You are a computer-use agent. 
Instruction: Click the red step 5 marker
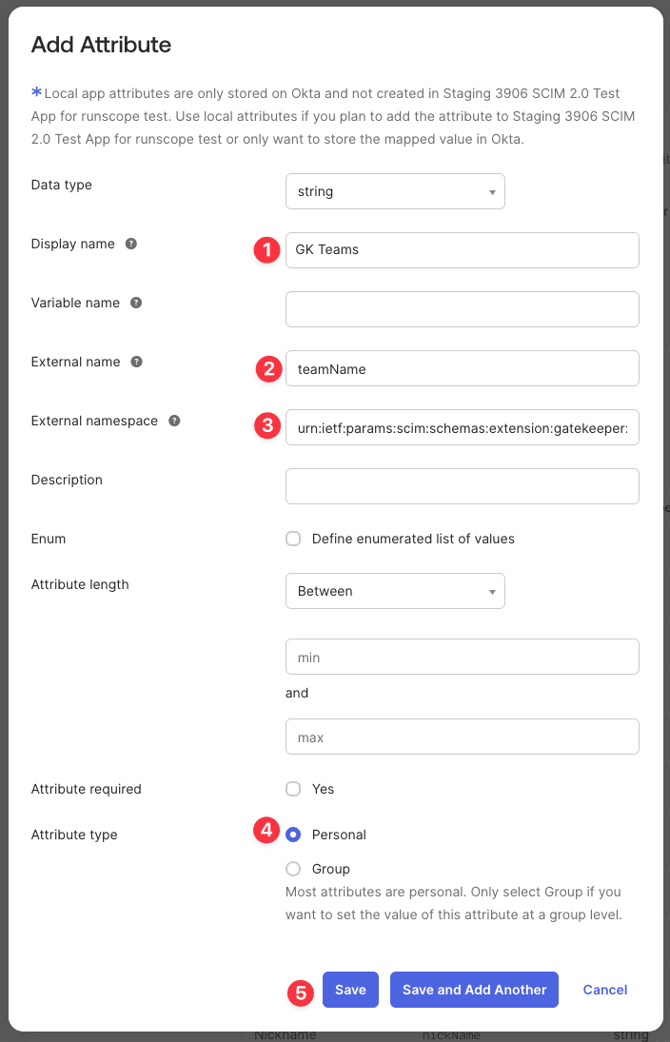pos(301,992)
